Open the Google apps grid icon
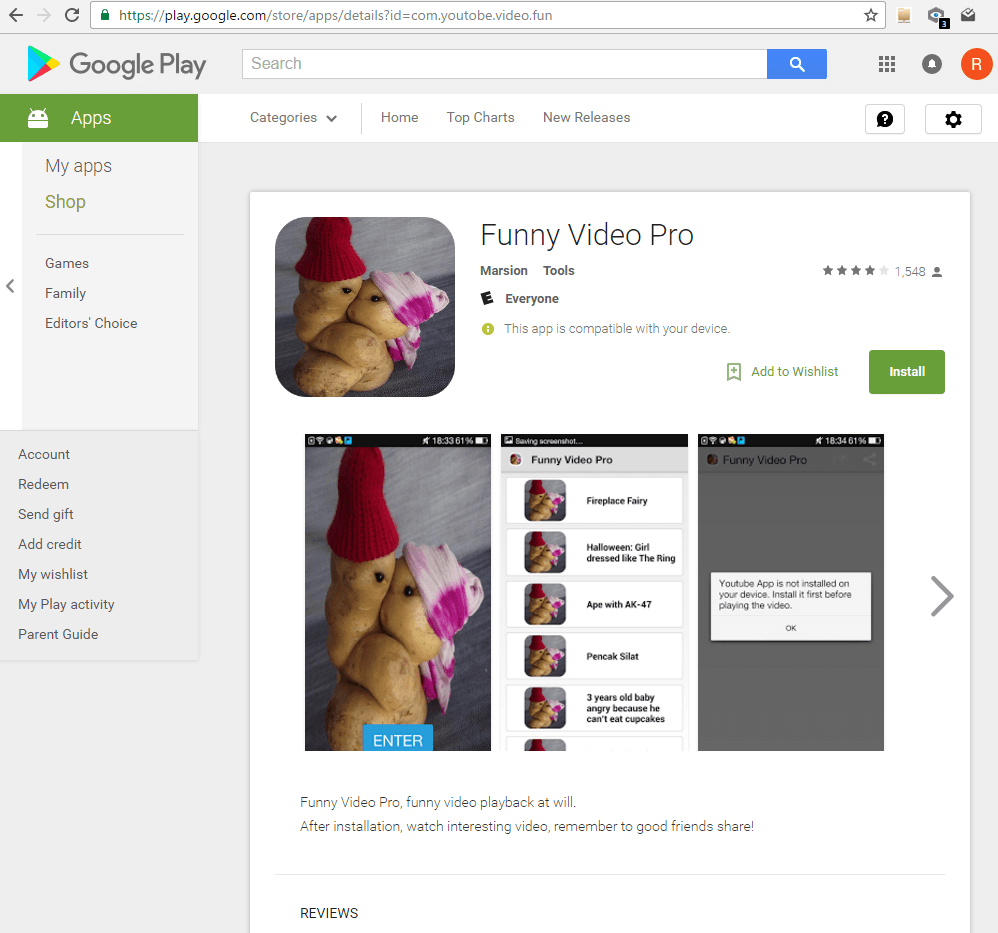 887,64
